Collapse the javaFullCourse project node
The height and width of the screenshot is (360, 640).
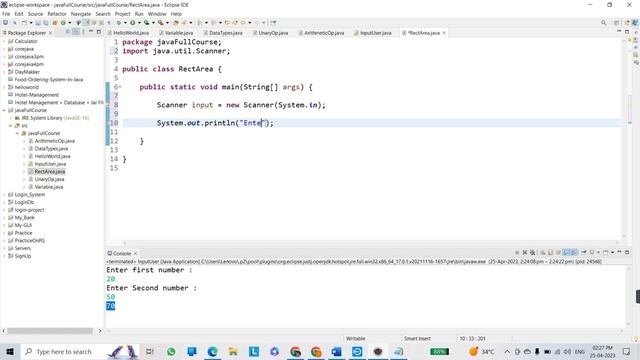tap(4, 110)
